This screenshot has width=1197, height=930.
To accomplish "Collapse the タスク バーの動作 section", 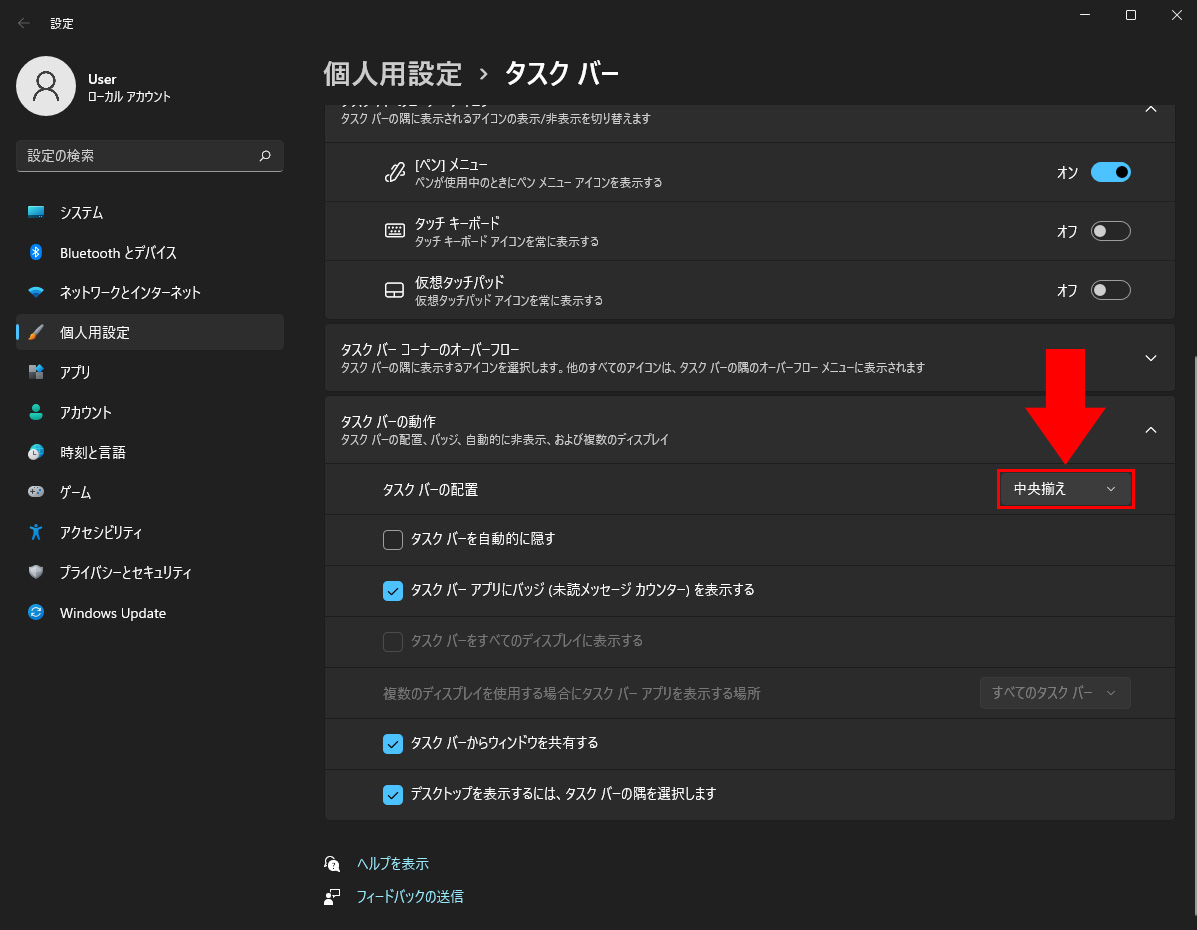I will point(1150,430).
